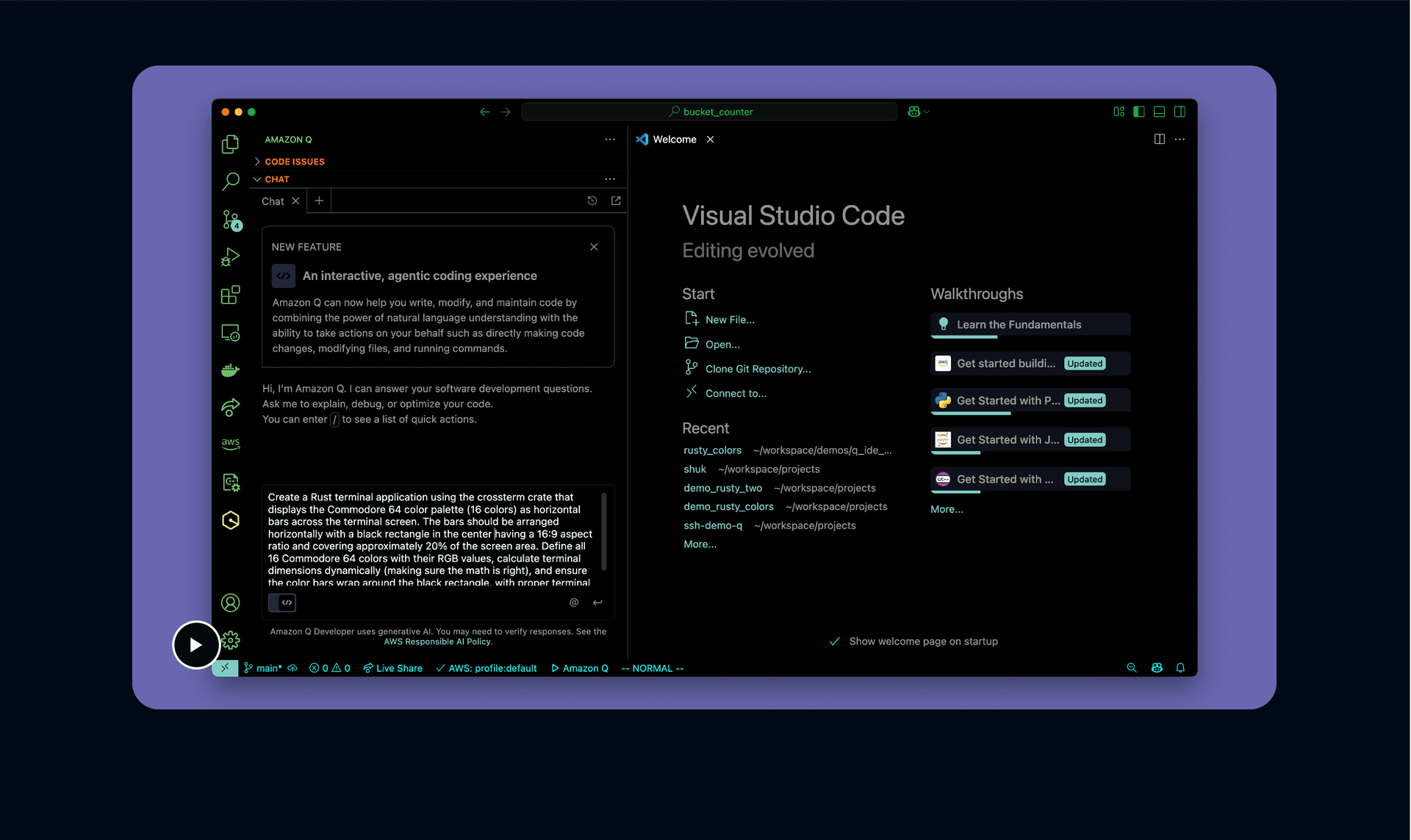Open the Amazon Q hexagon icon
The height and width of the screenshot is (840, 1411).
pyautogui.click(x=230, y=520)
